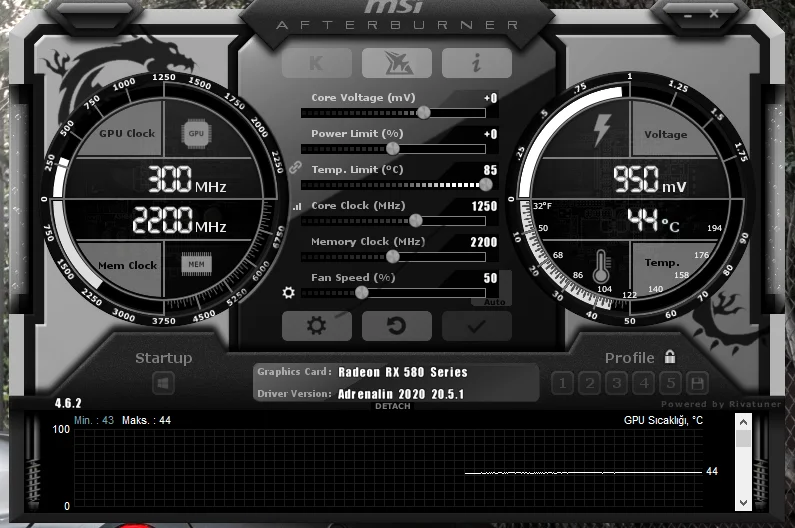The width and height of the screenshot is (795, 528).
Task: Click the lightning bolt voltage icon
Action: click(x=602, y=129)
